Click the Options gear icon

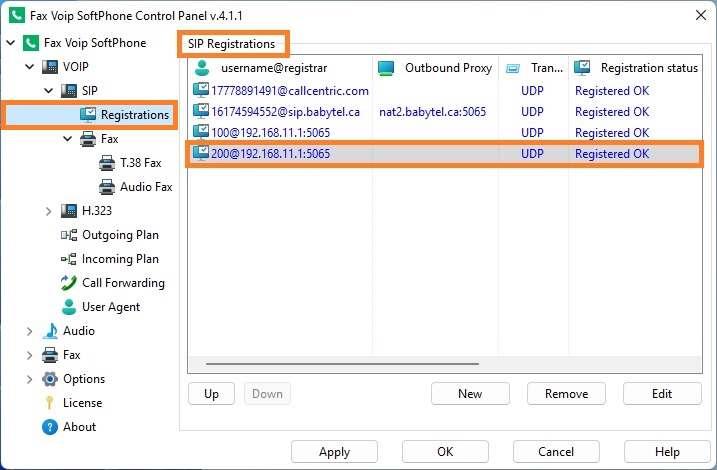click(50, 379)
